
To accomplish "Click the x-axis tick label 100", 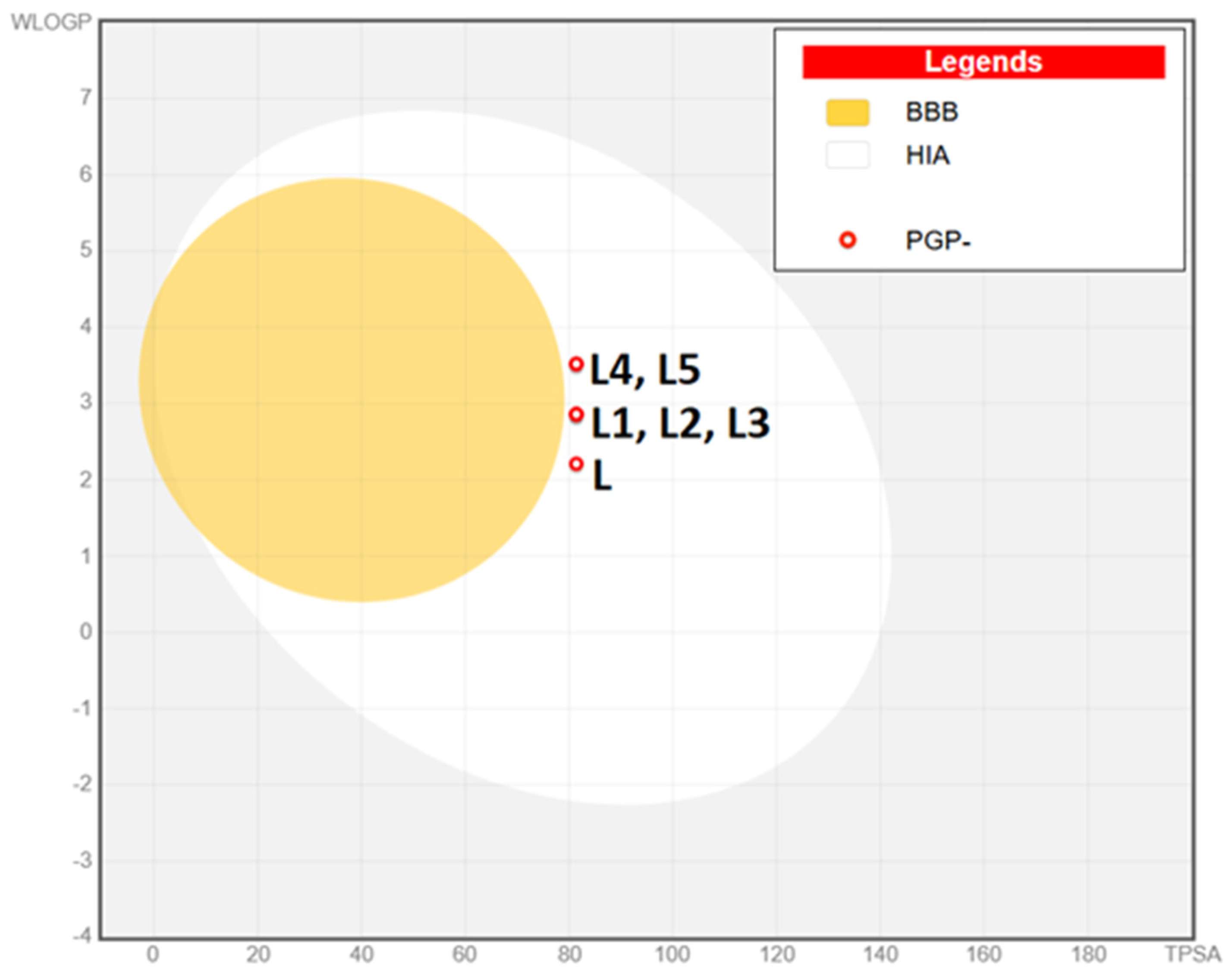I will (x=672, y=954).
